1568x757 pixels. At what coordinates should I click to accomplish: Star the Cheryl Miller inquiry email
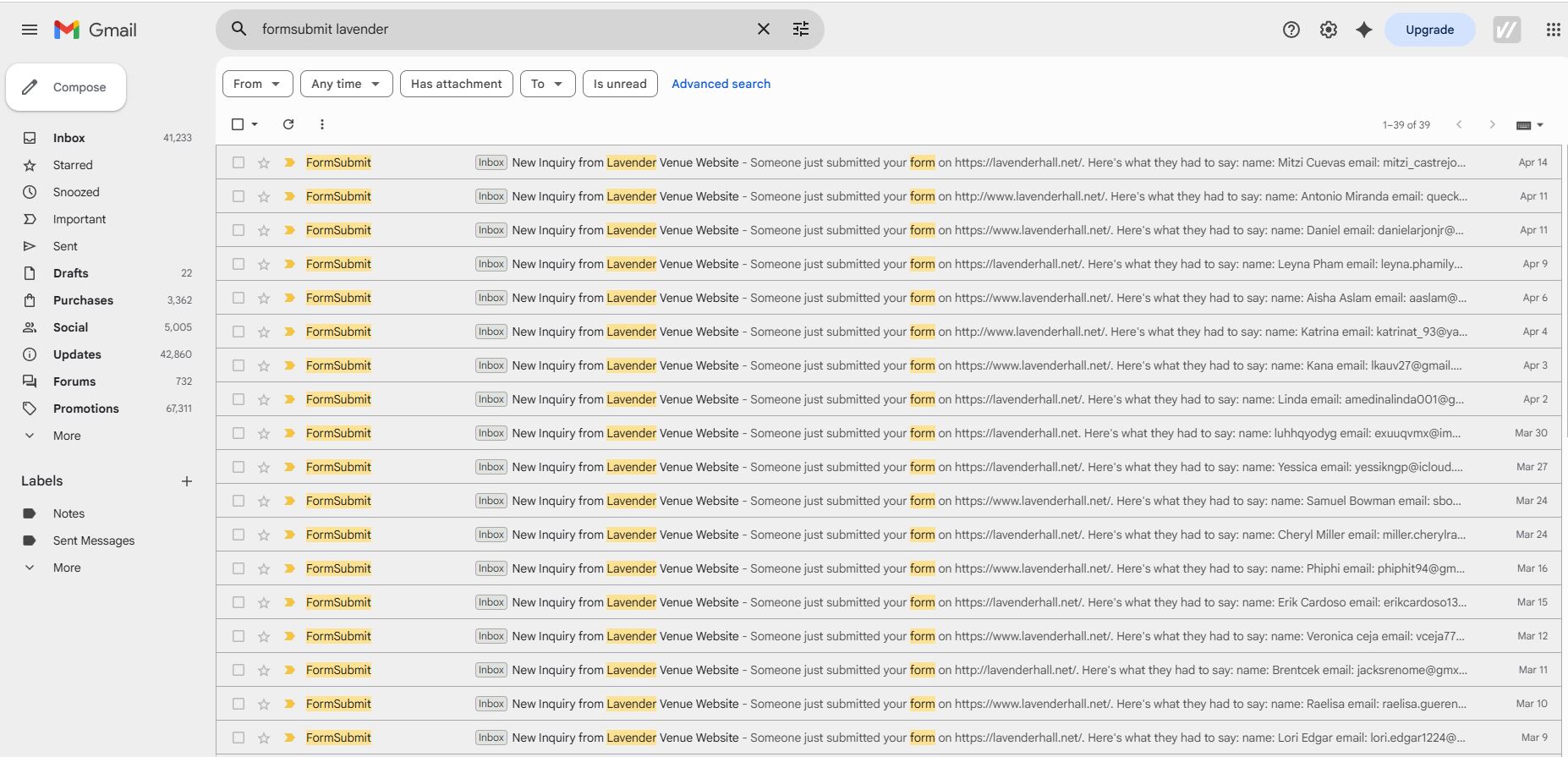(x=264, y=535)
